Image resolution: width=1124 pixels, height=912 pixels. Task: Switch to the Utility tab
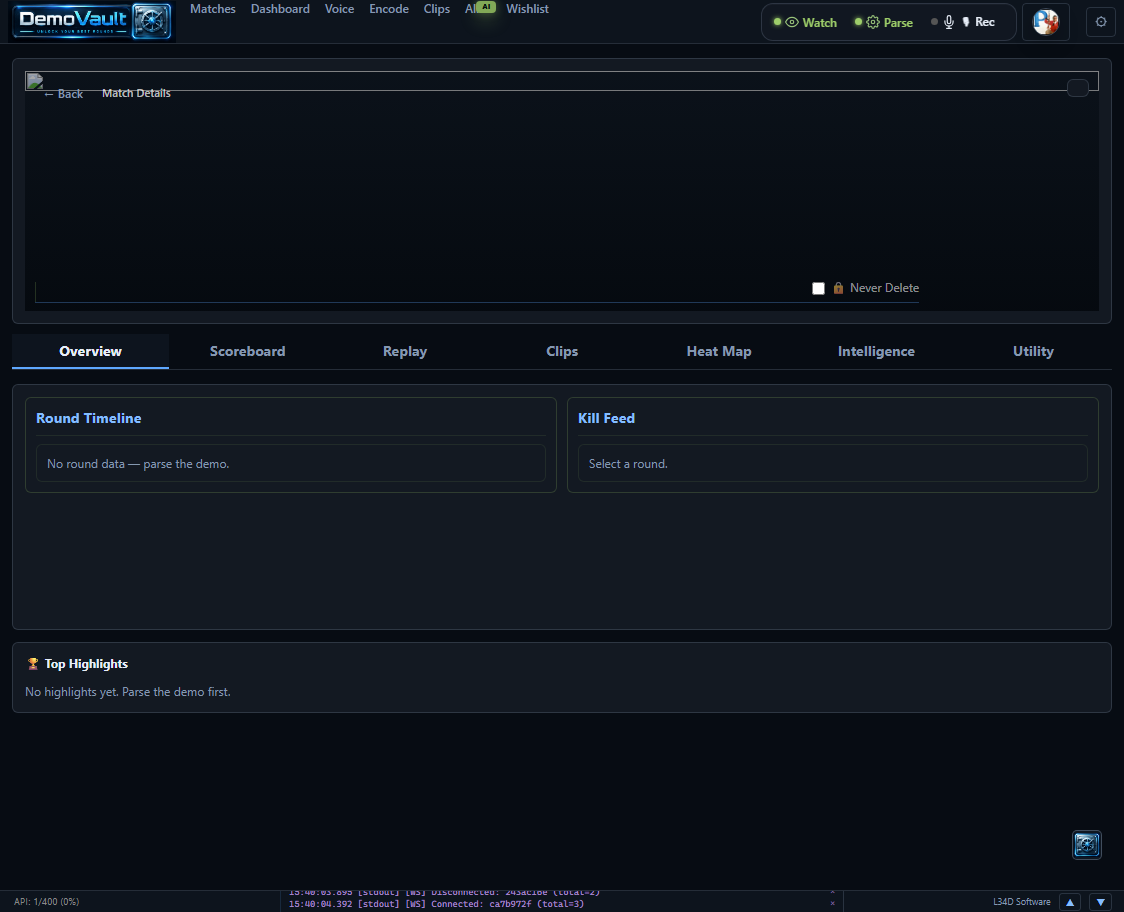tap(1033, 351)
